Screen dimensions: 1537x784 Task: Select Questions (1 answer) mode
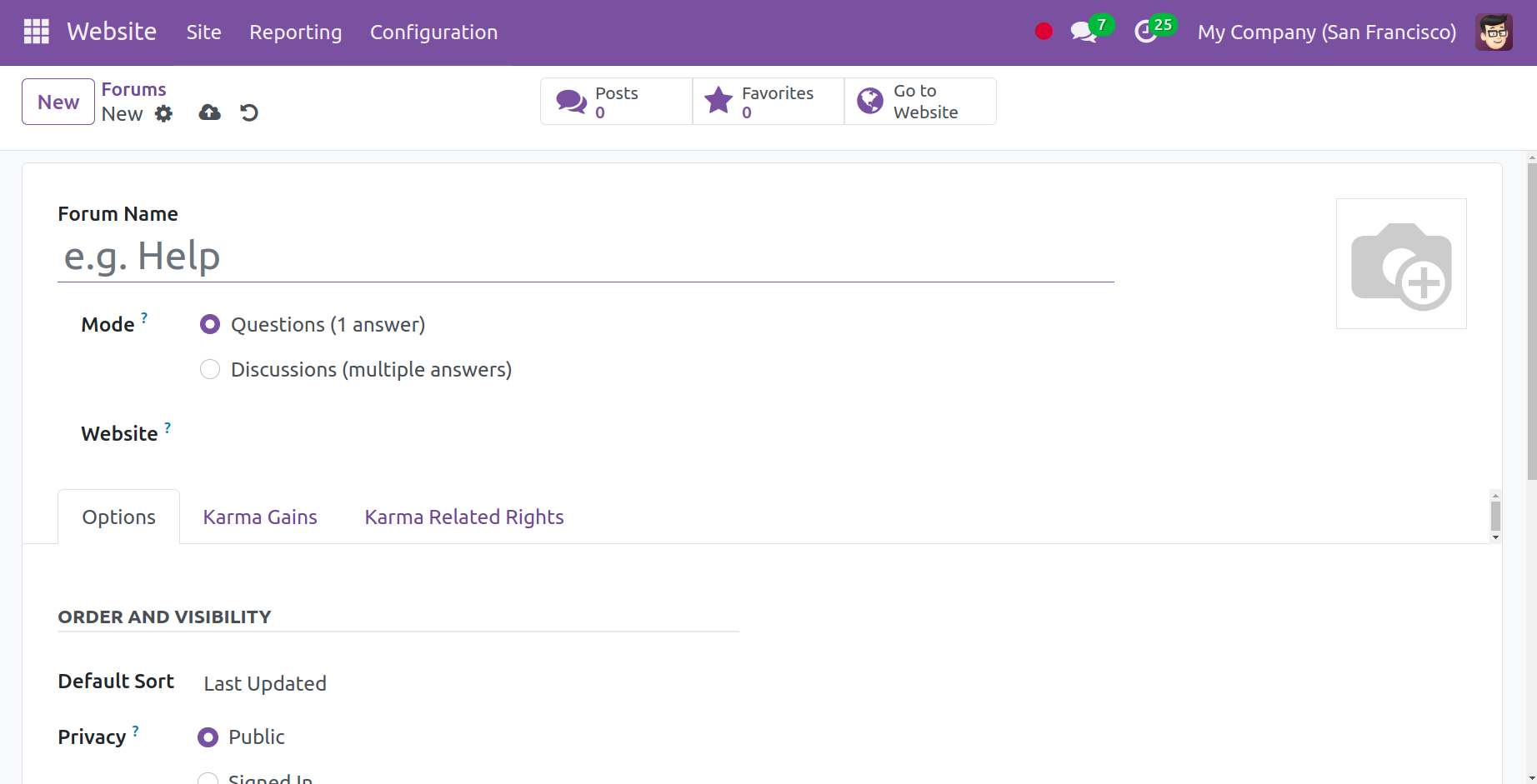(210, 324)
